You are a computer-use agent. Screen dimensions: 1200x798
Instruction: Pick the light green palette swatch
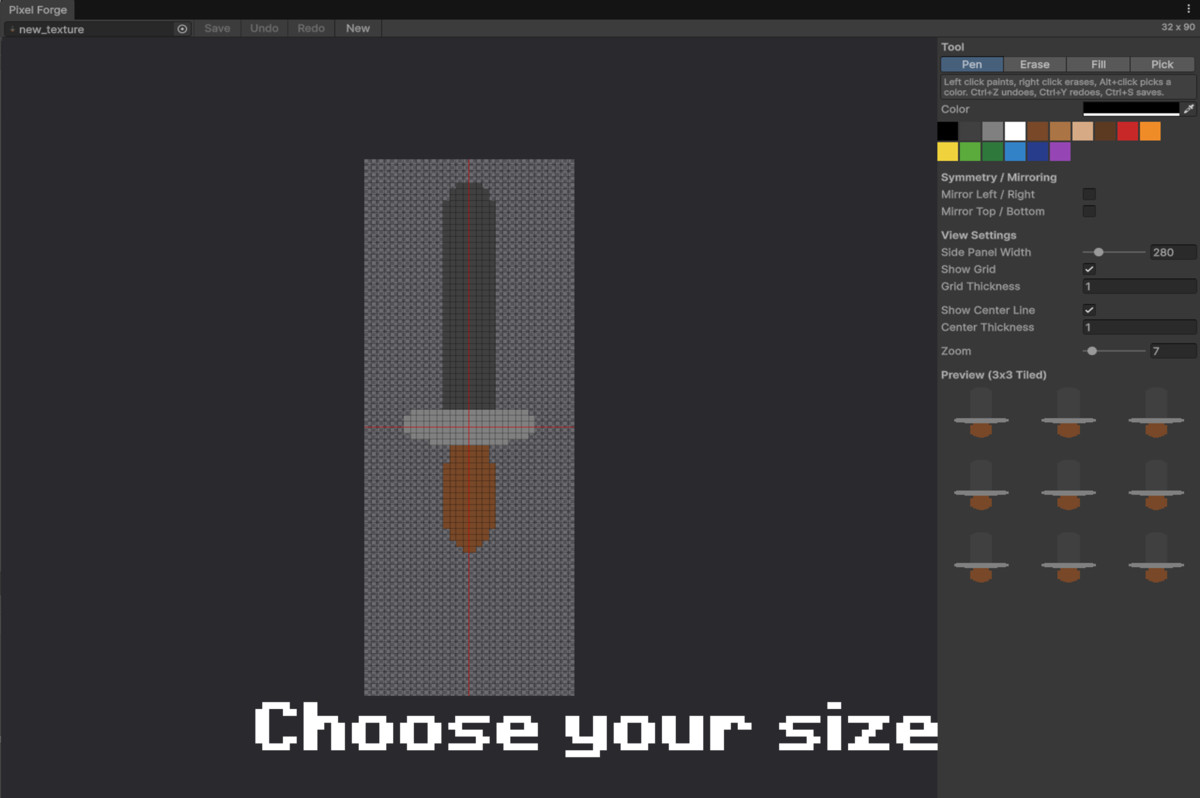click(x=970, y=152)
